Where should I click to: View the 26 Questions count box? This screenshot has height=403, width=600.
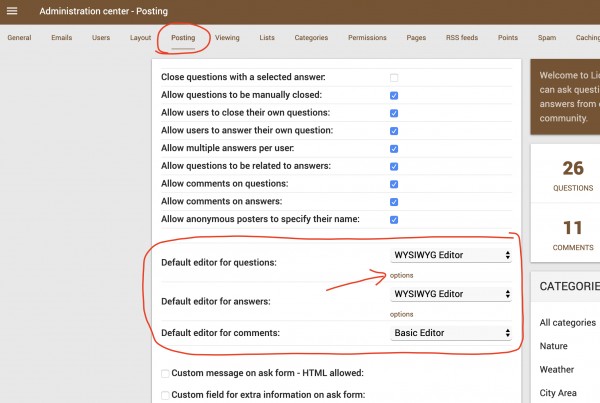(572, 175)
